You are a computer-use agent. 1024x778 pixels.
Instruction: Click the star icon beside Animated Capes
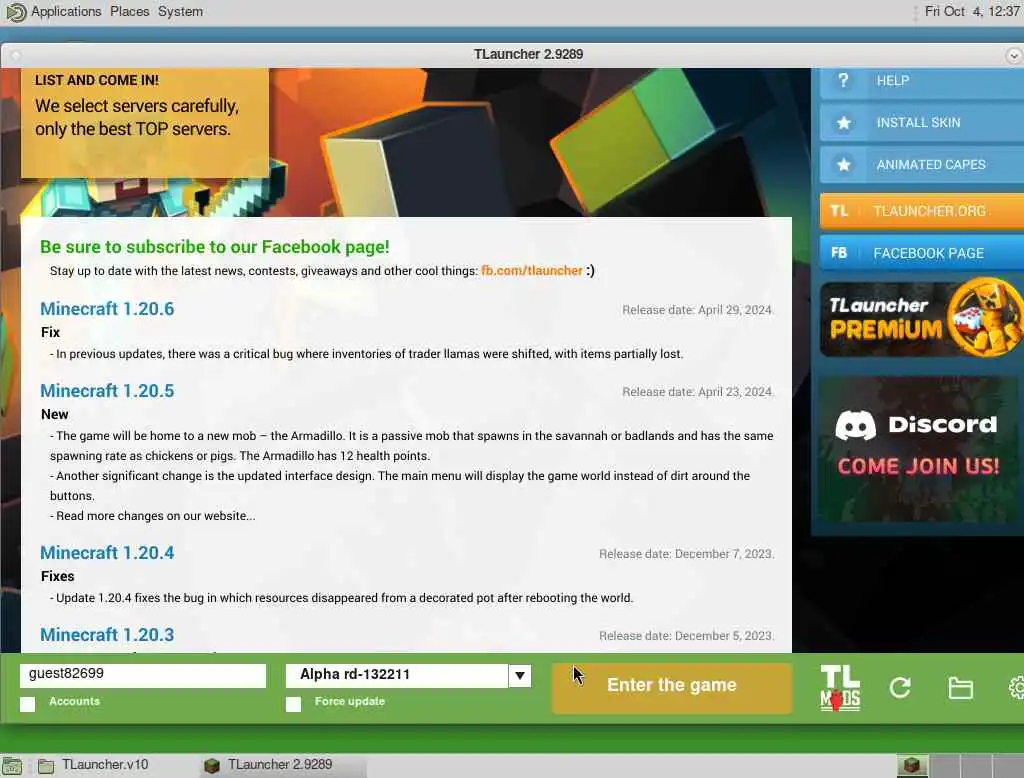tap(843, 165)
